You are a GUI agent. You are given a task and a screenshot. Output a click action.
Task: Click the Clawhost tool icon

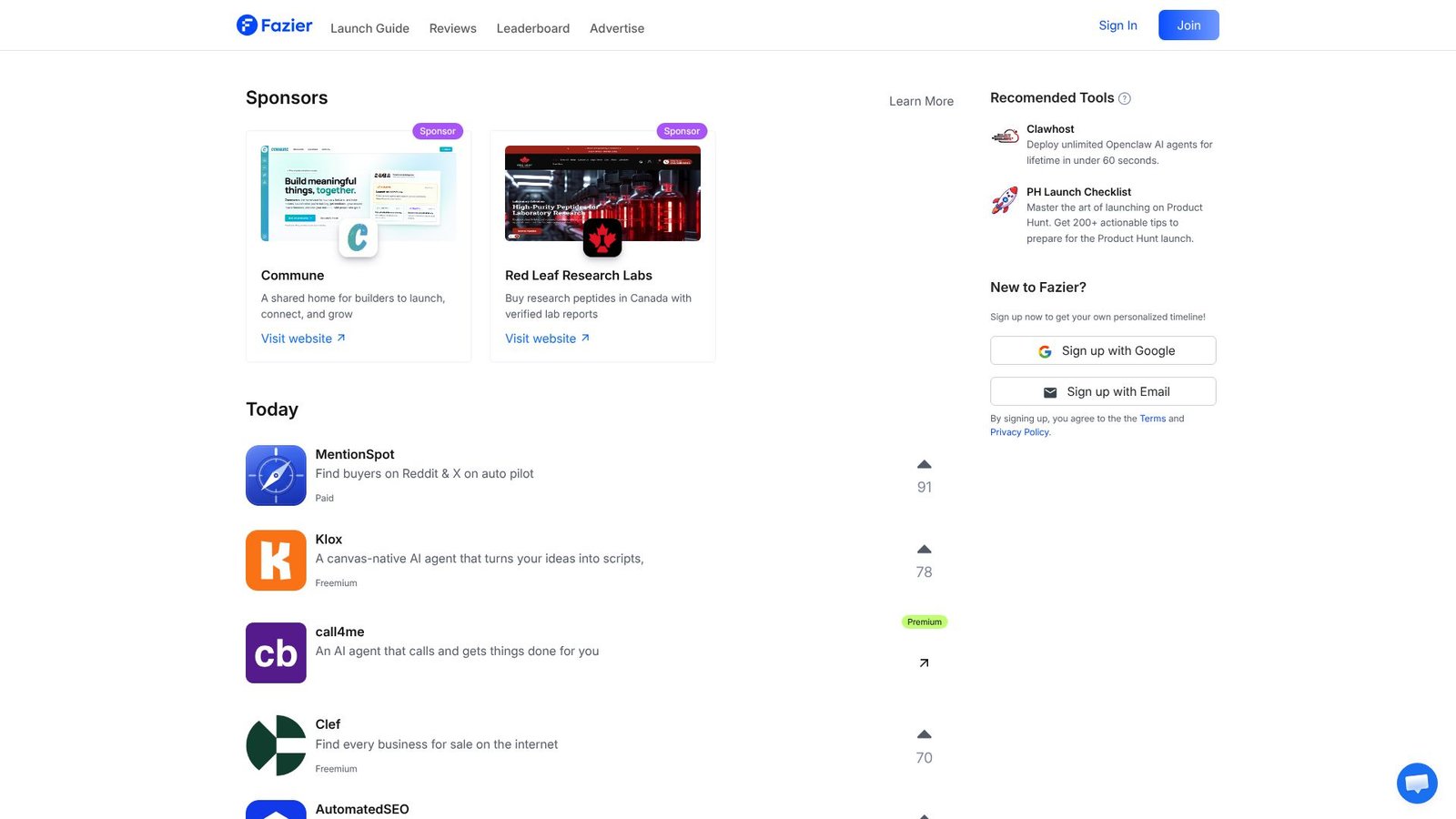tap(1005, 136)
